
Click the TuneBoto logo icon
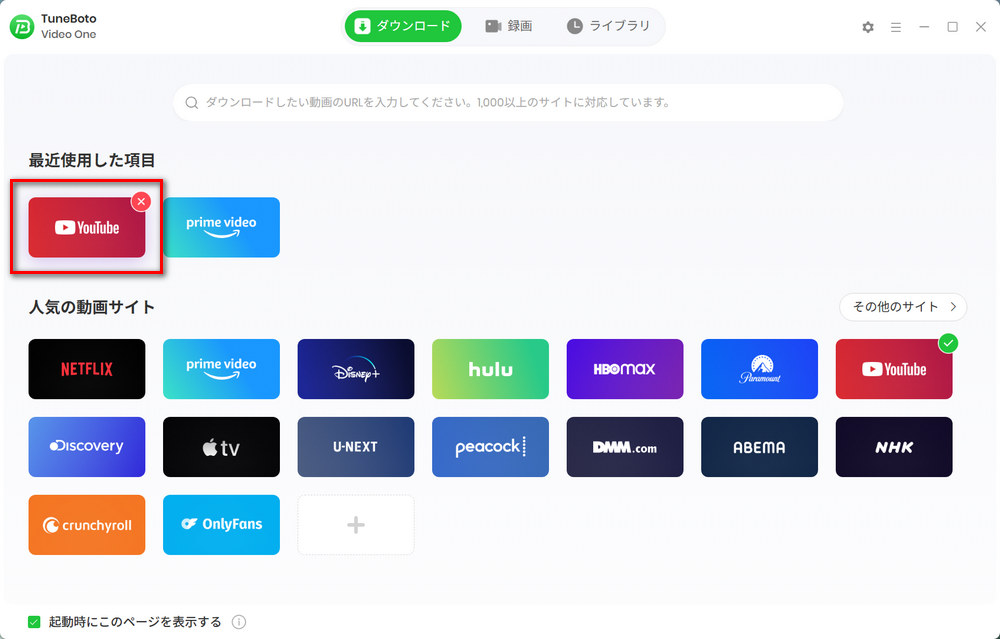click(x=22, y=27)
